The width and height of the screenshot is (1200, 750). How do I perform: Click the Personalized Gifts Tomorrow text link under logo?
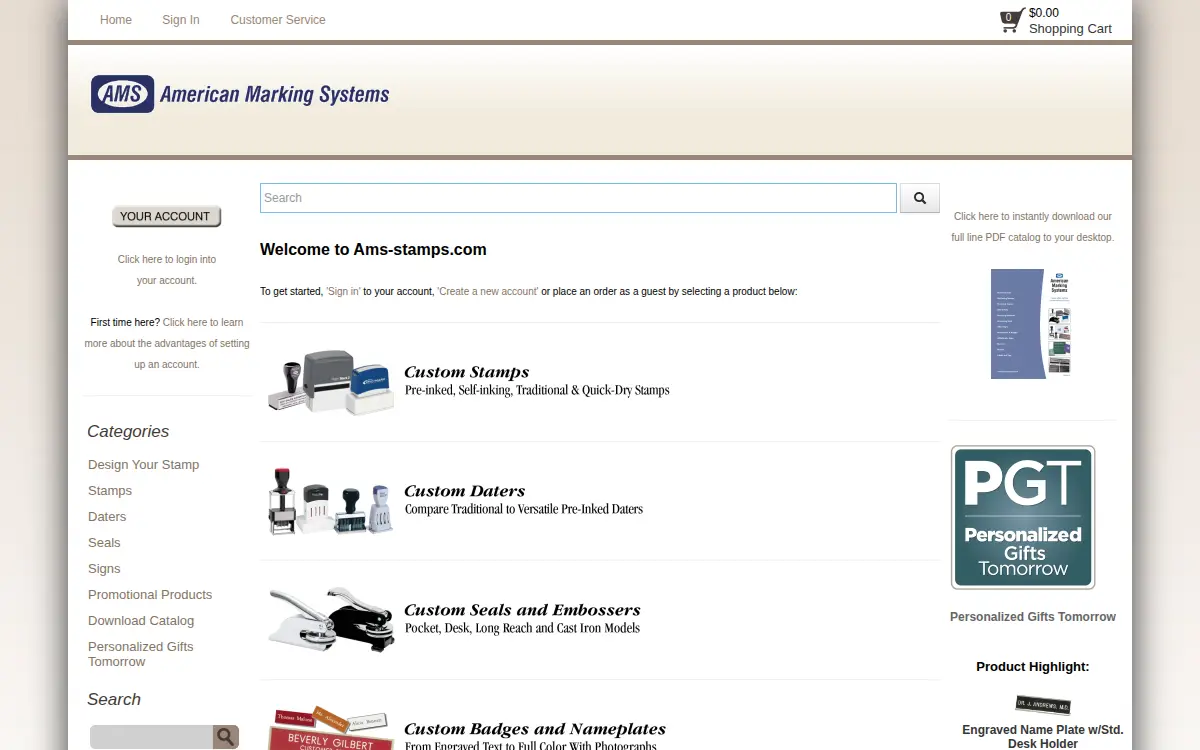point(1033,617)
